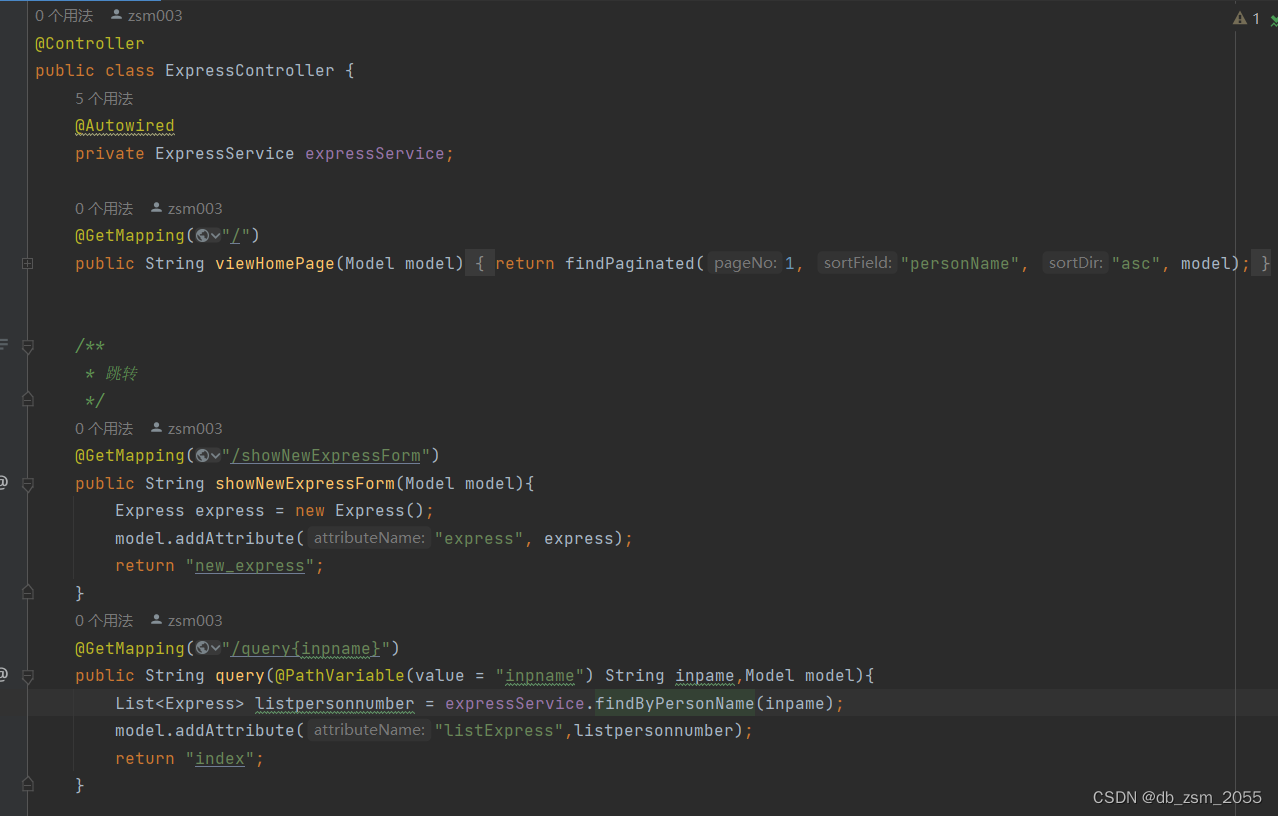Click the ExpressController class name
1278x816 pixels.
point(250,71)
